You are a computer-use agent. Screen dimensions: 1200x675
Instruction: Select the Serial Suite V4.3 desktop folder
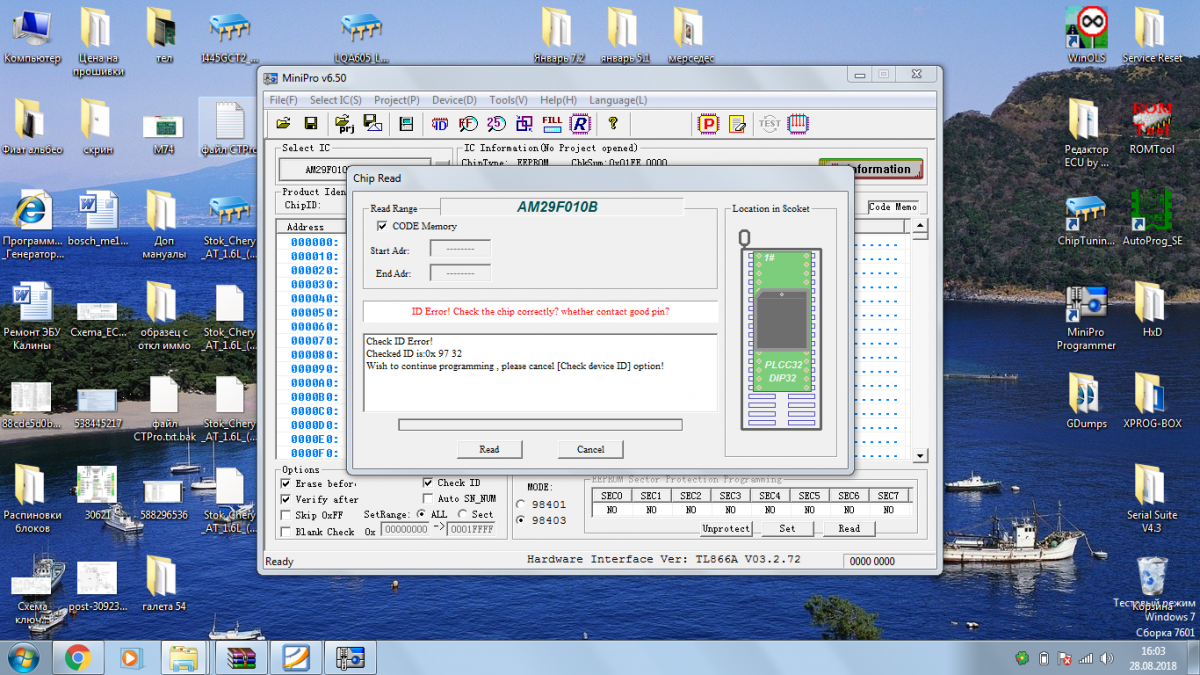click(x=1152, y=499)
